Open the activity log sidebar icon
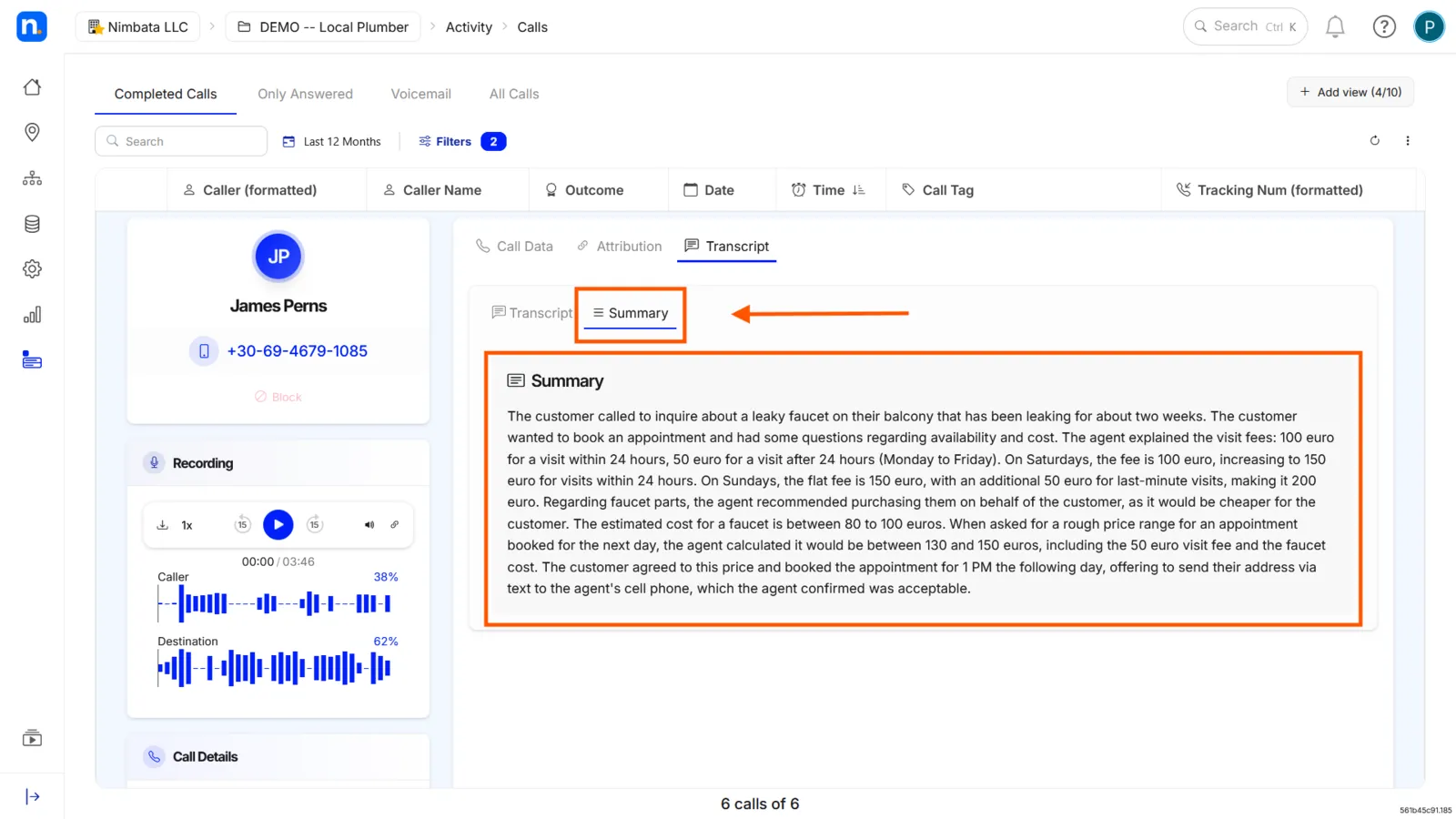This screenshot has width=1456, height=819. [x=32, y=360]
